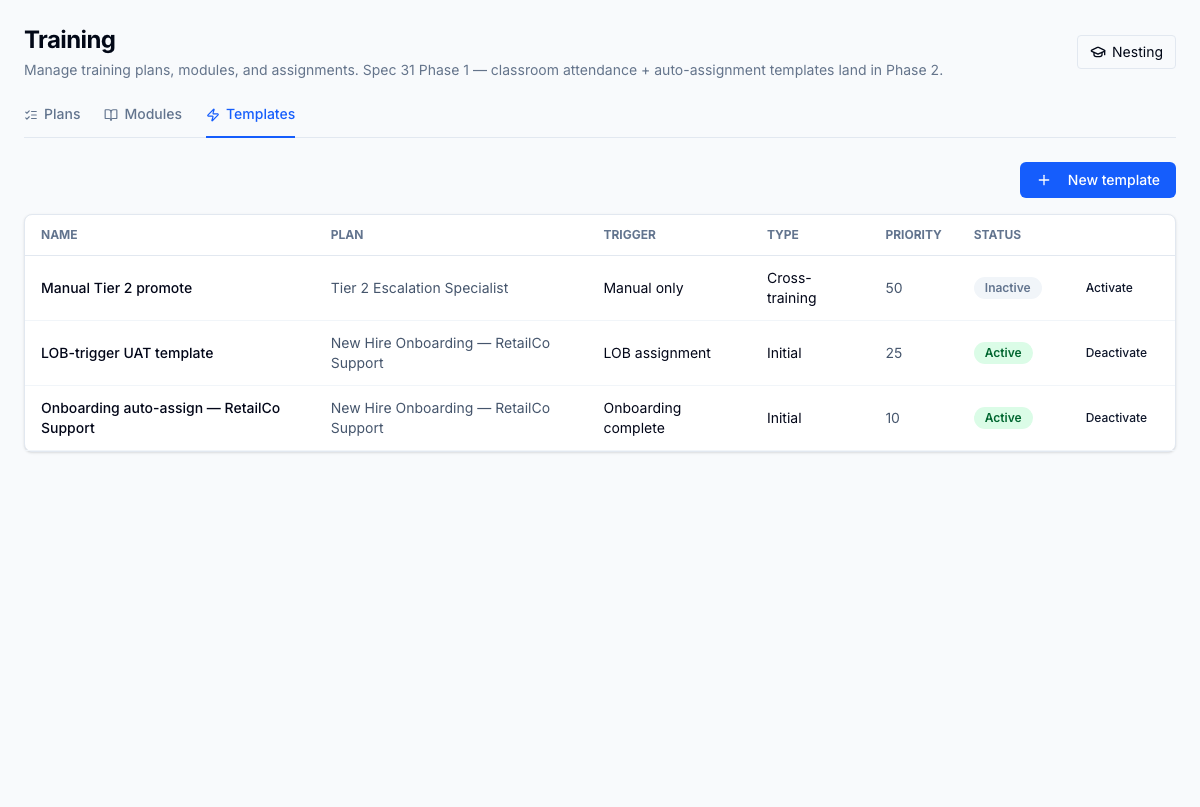1200x807 pixels.
Task: Select the Manual Tier 2 promote name
Action: pos(116,288)
